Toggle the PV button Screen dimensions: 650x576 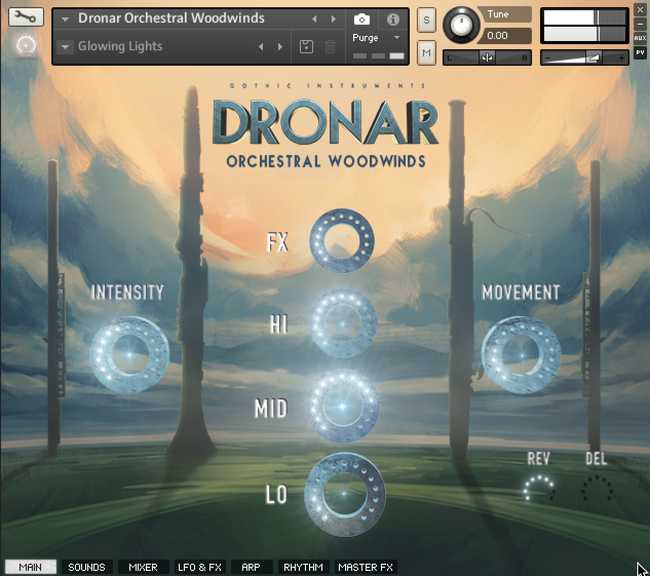click(640, 53)
